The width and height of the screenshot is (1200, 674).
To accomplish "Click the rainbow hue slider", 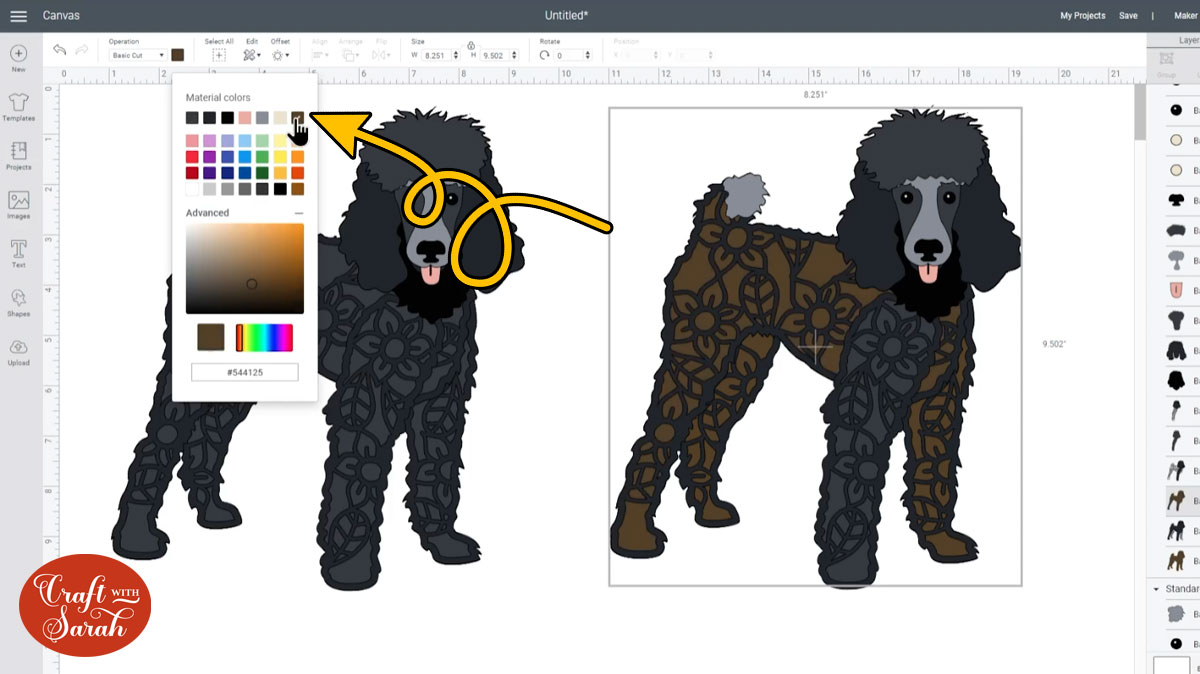I will (265, 338).
